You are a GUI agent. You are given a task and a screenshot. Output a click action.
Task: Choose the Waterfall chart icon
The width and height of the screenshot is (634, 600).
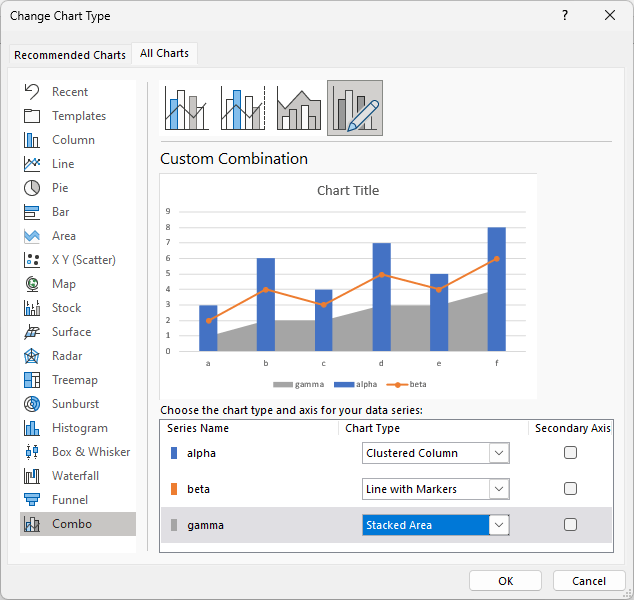point(32,476)
